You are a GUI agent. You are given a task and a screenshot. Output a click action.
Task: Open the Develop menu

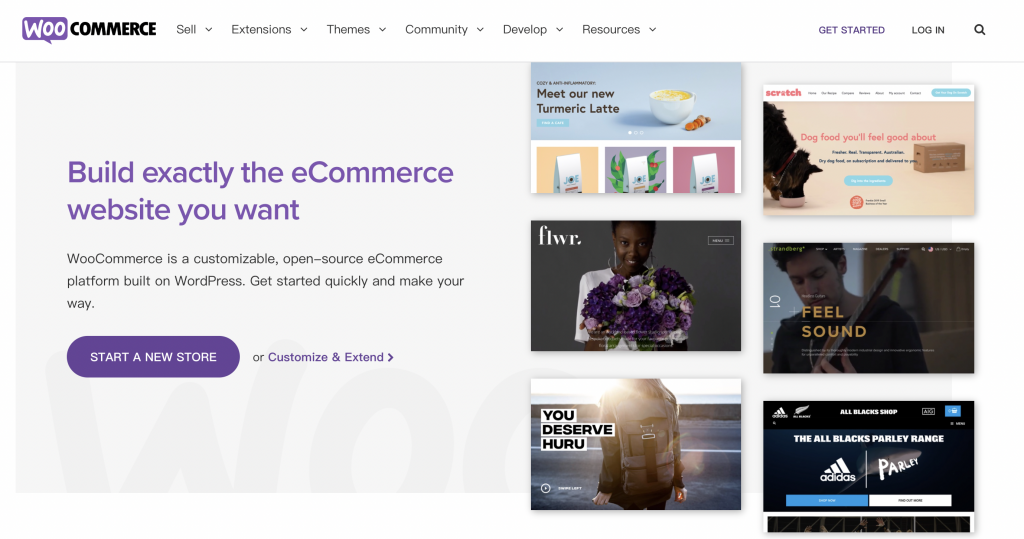point(525,29)
